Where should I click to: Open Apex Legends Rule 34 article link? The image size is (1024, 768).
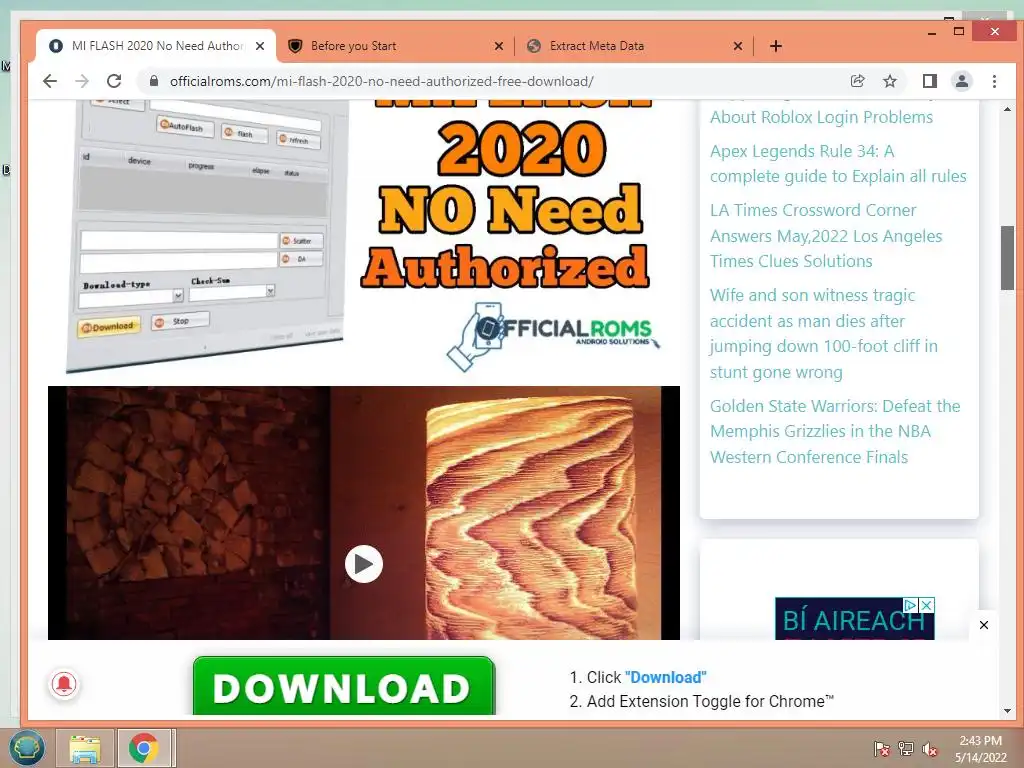pos(838,163)
